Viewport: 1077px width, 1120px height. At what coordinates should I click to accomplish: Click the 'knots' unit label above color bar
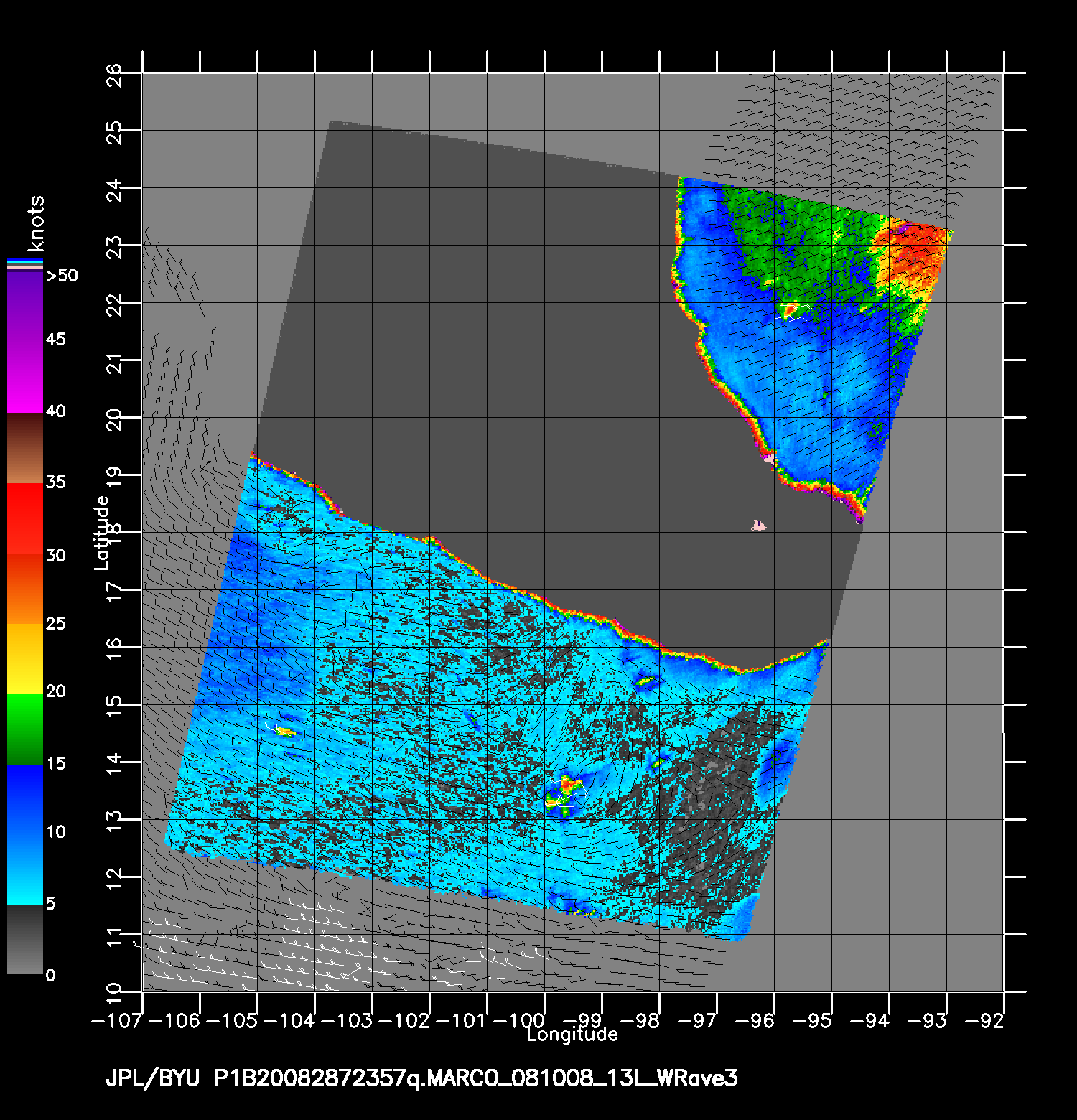tap(36, 223)
